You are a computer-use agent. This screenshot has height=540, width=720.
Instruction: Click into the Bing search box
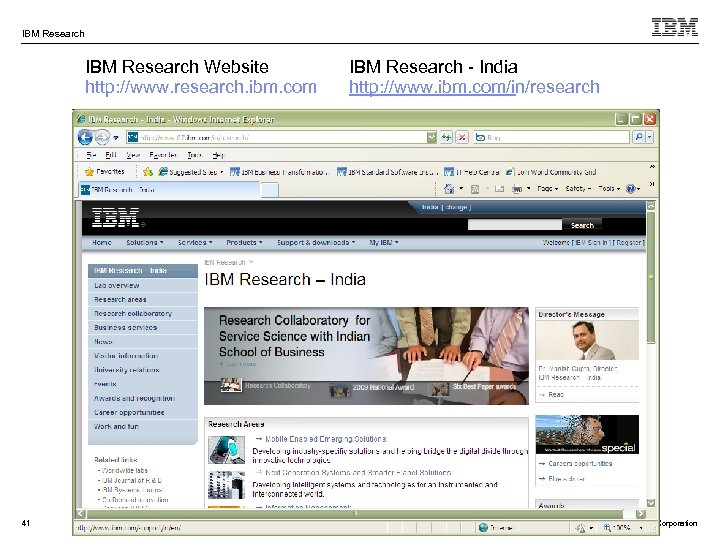pyautogui.click(x=551, y=137)
